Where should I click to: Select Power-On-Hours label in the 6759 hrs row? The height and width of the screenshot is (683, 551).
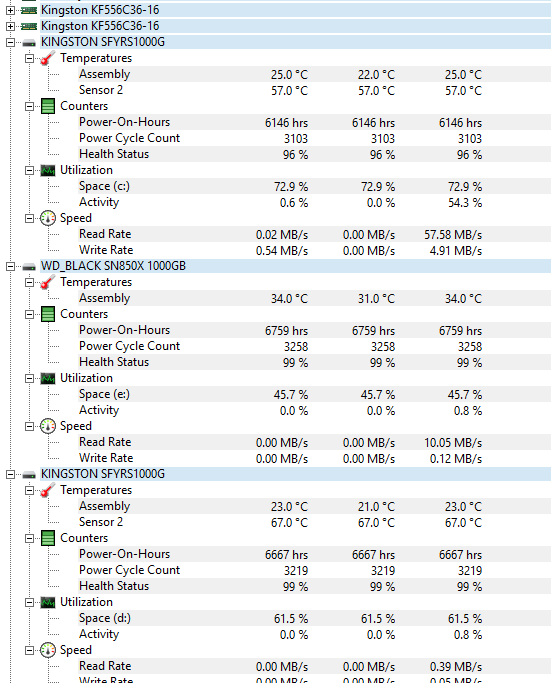pyautogui.click(x=124, y=330)
